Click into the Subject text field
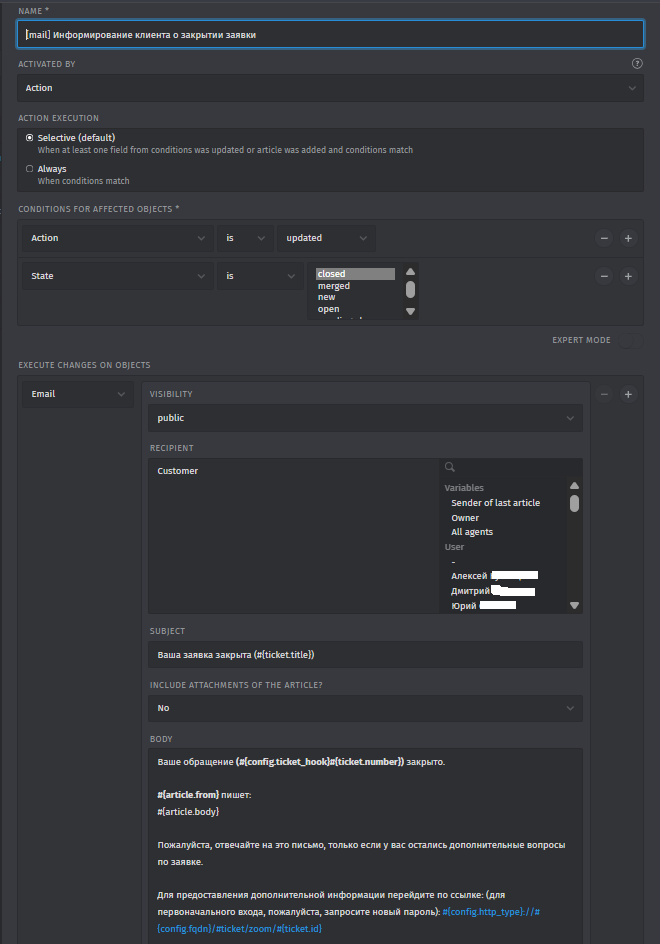Screen dimensions: 660x944 pyautogui.click(x=365, y=654)
